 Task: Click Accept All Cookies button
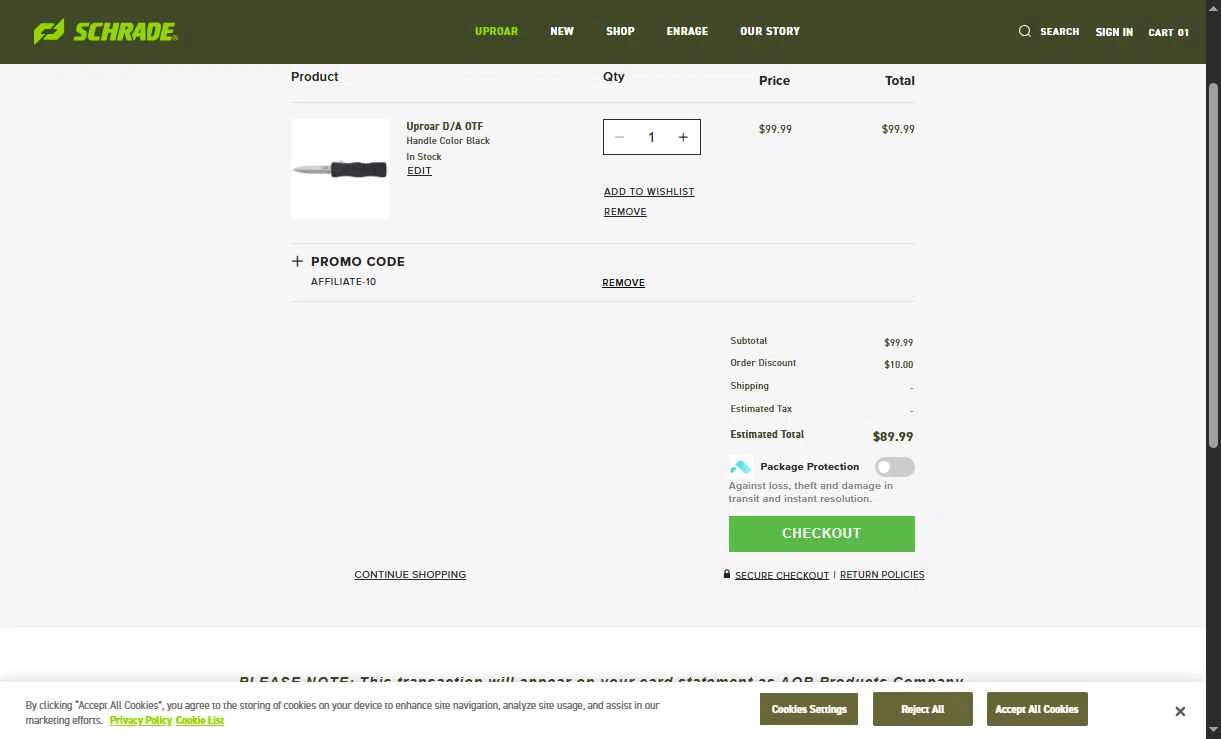click(x=1037, y=709)
